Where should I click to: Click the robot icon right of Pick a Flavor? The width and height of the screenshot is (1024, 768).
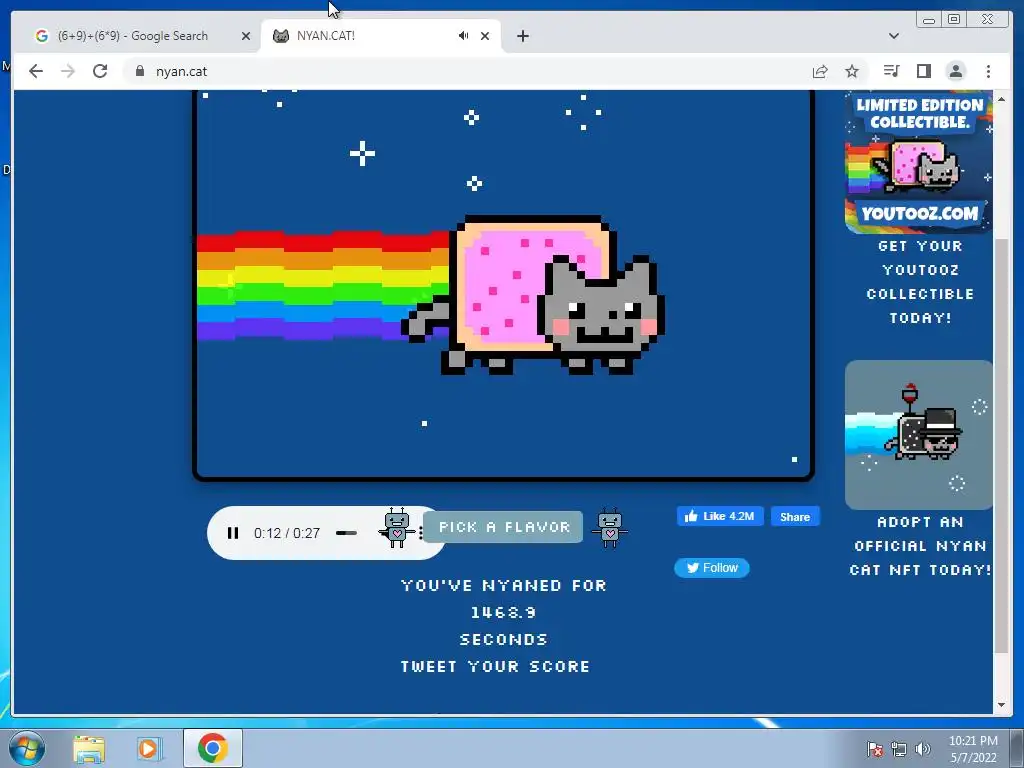click(610, 527)
